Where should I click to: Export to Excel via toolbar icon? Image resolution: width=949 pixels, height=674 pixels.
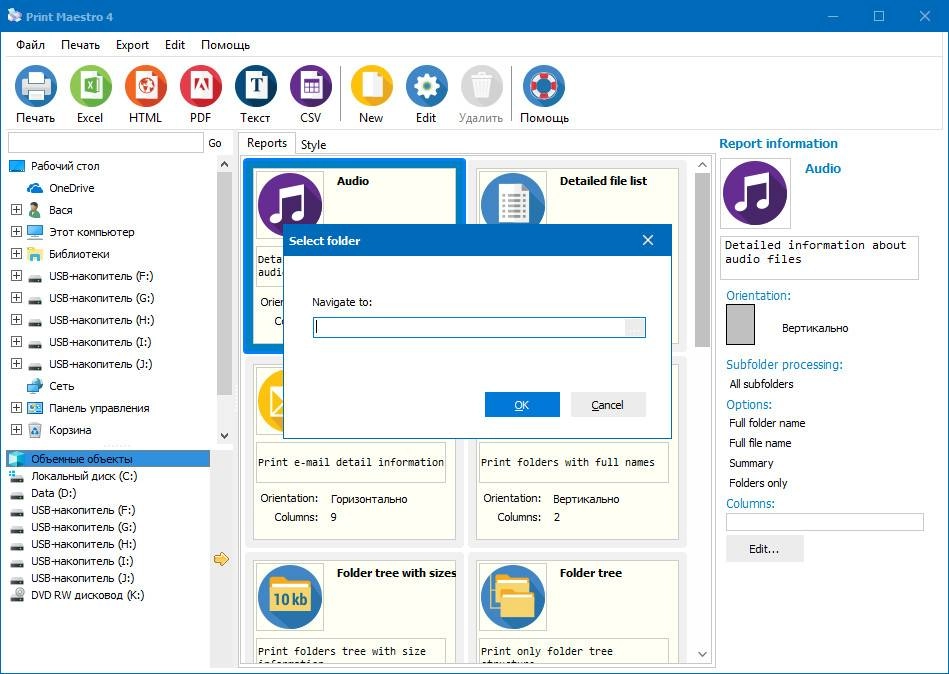[91, 86]
